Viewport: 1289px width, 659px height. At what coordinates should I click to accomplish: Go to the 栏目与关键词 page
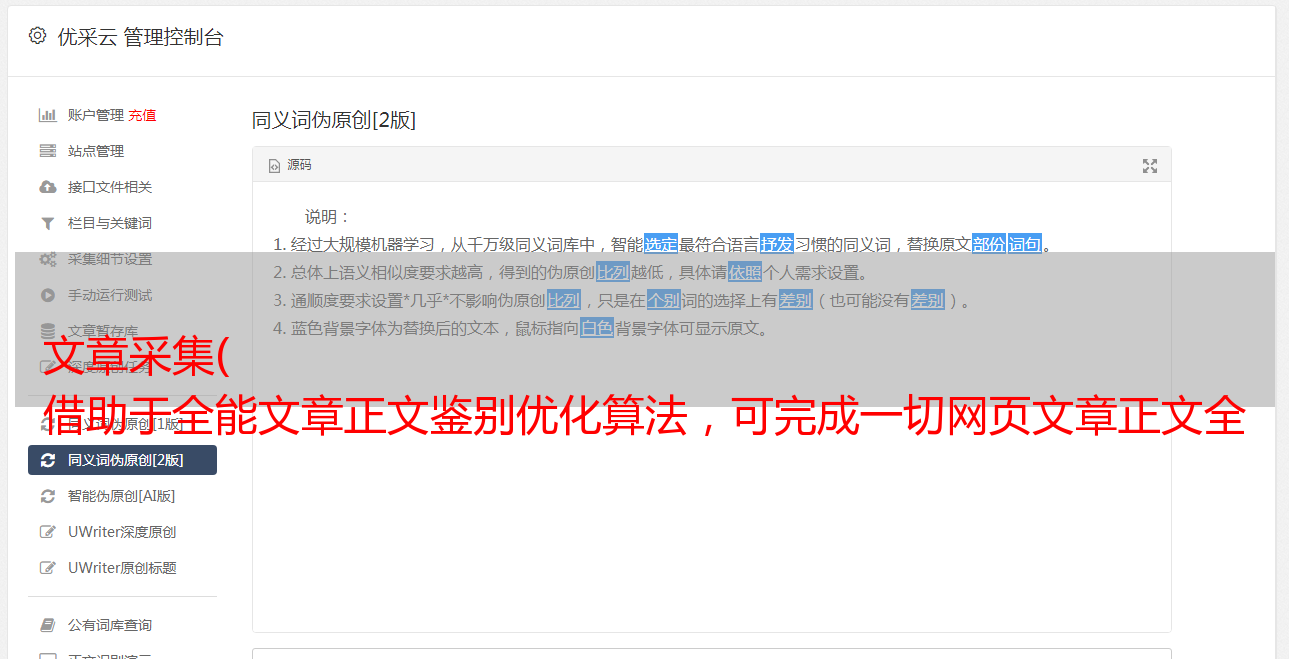point(122,223)
